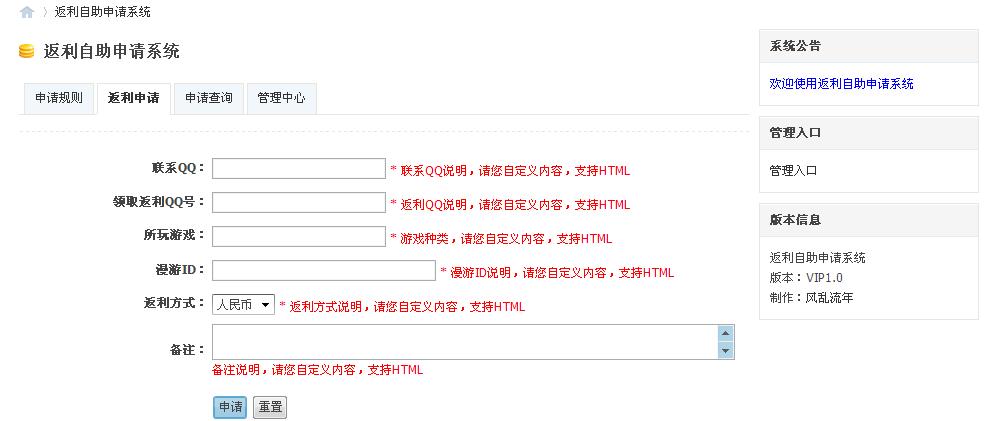Screen dimensions: 995x421
Task: Click the home icon in breadcrumb
Action: 27,12
